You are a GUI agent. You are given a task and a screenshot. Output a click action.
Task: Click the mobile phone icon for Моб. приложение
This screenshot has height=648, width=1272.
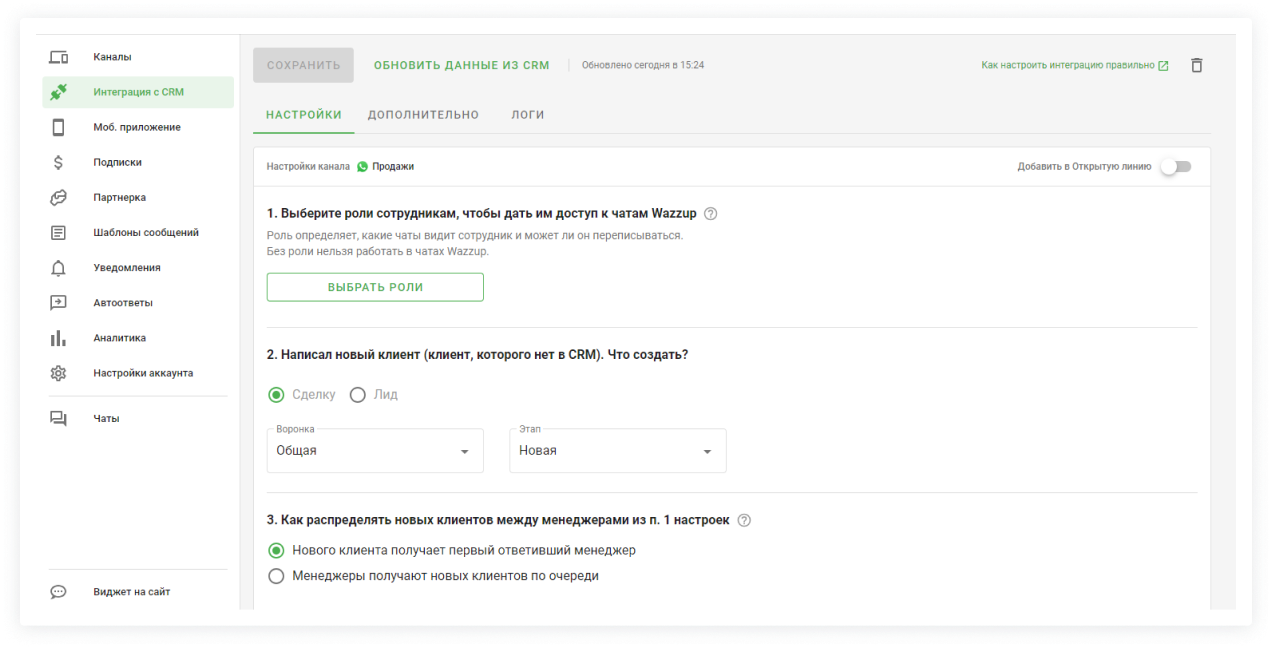pos(58,127)
